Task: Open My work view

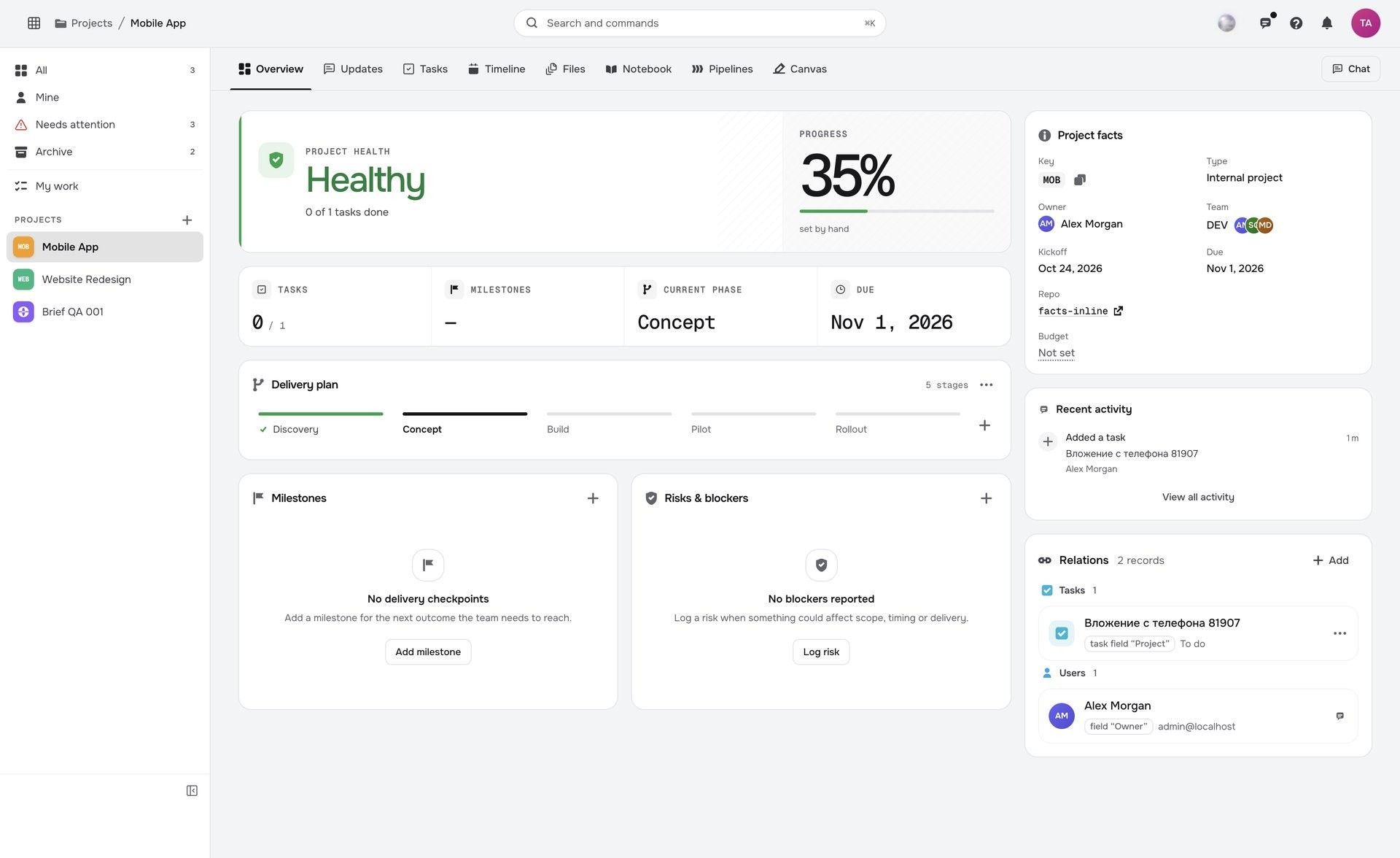Action: (104, 186)
